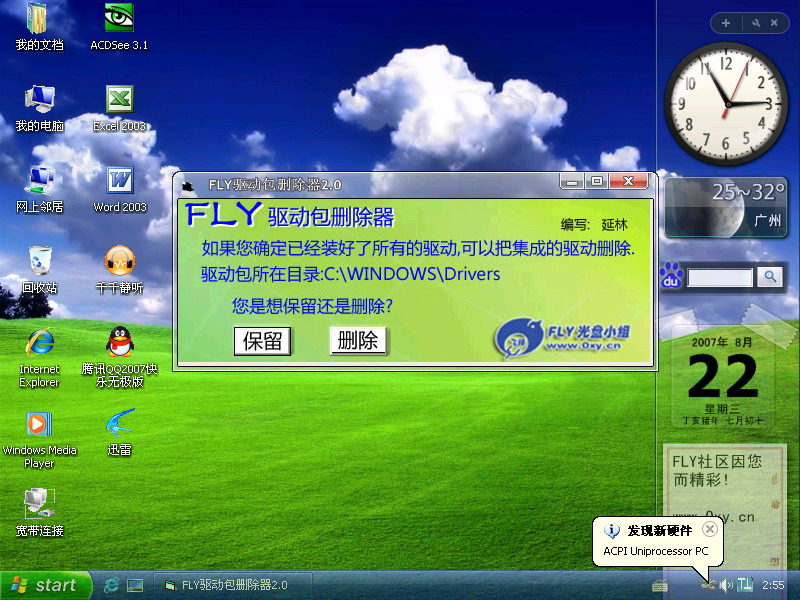Dismiss the 发现新硬件 balloon notification
This screenshot has height=600, width=800.
(710, 529)
